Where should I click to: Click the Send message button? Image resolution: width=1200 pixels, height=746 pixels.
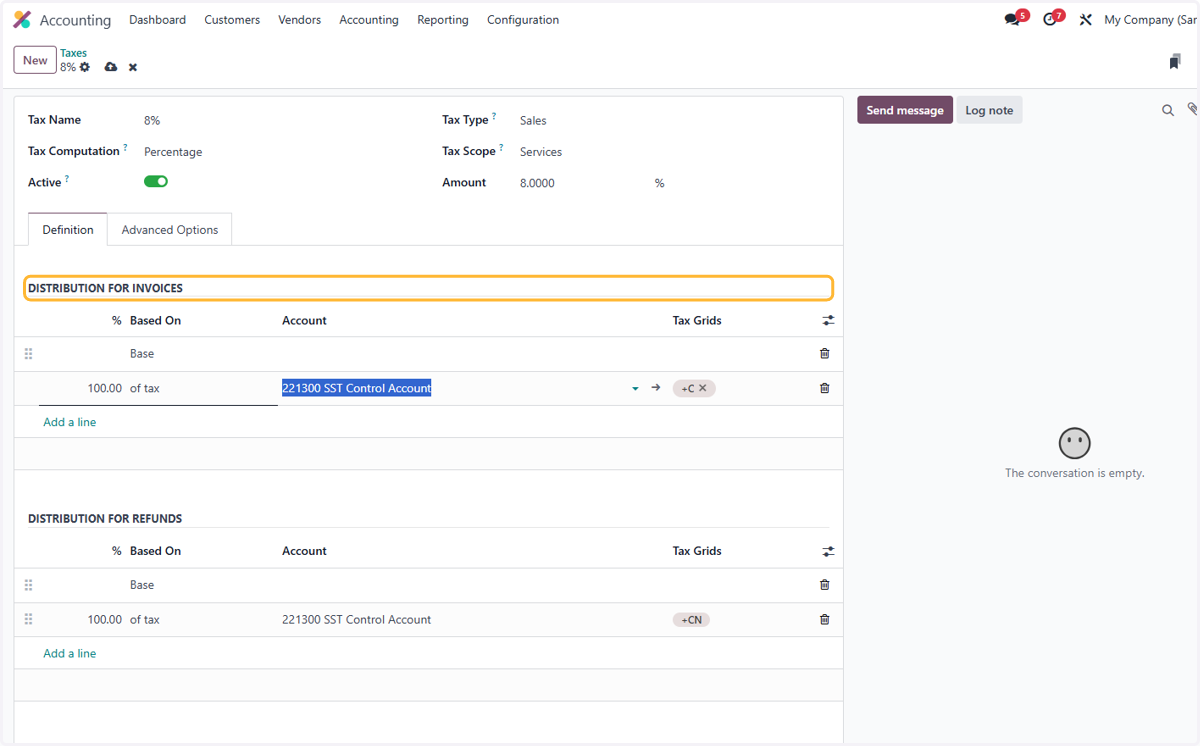point(905,110)
